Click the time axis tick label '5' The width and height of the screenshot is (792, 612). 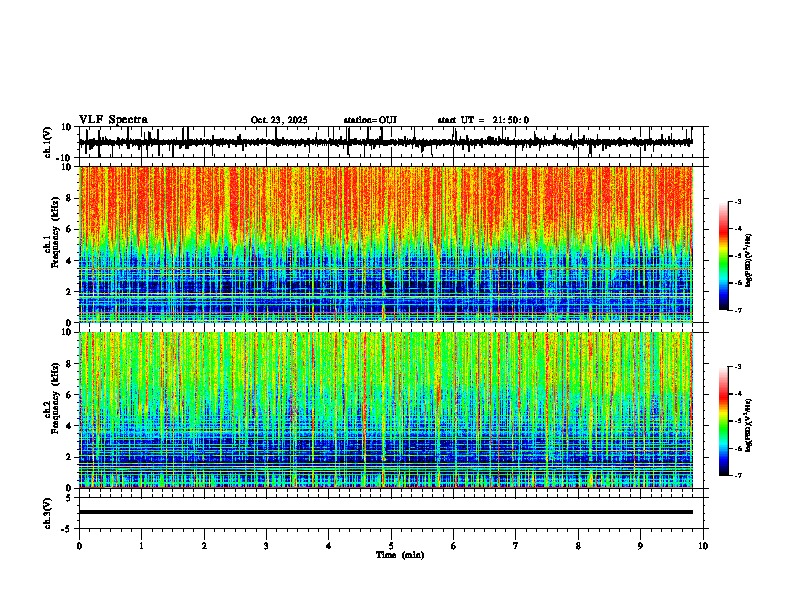pyautogui.click(x=391, y=546)
